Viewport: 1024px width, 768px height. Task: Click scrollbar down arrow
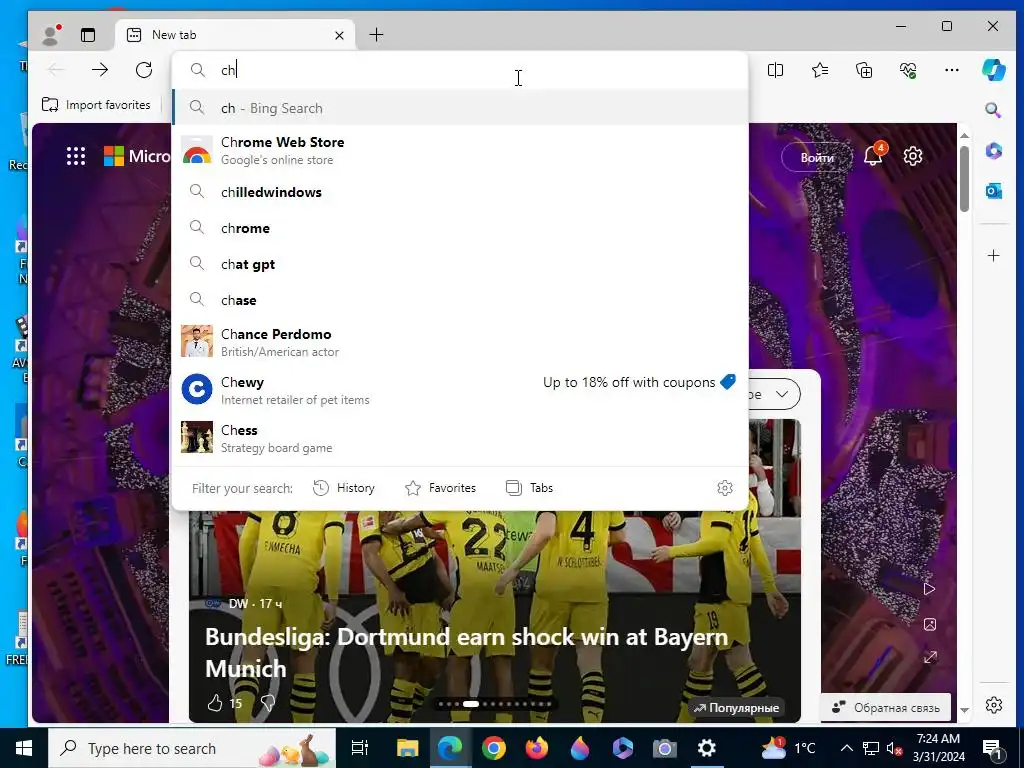(965, 710)
